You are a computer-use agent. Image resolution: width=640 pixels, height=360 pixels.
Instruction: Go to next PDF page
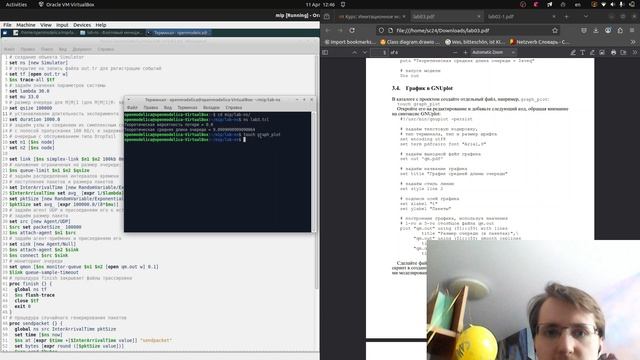point(364,52)
